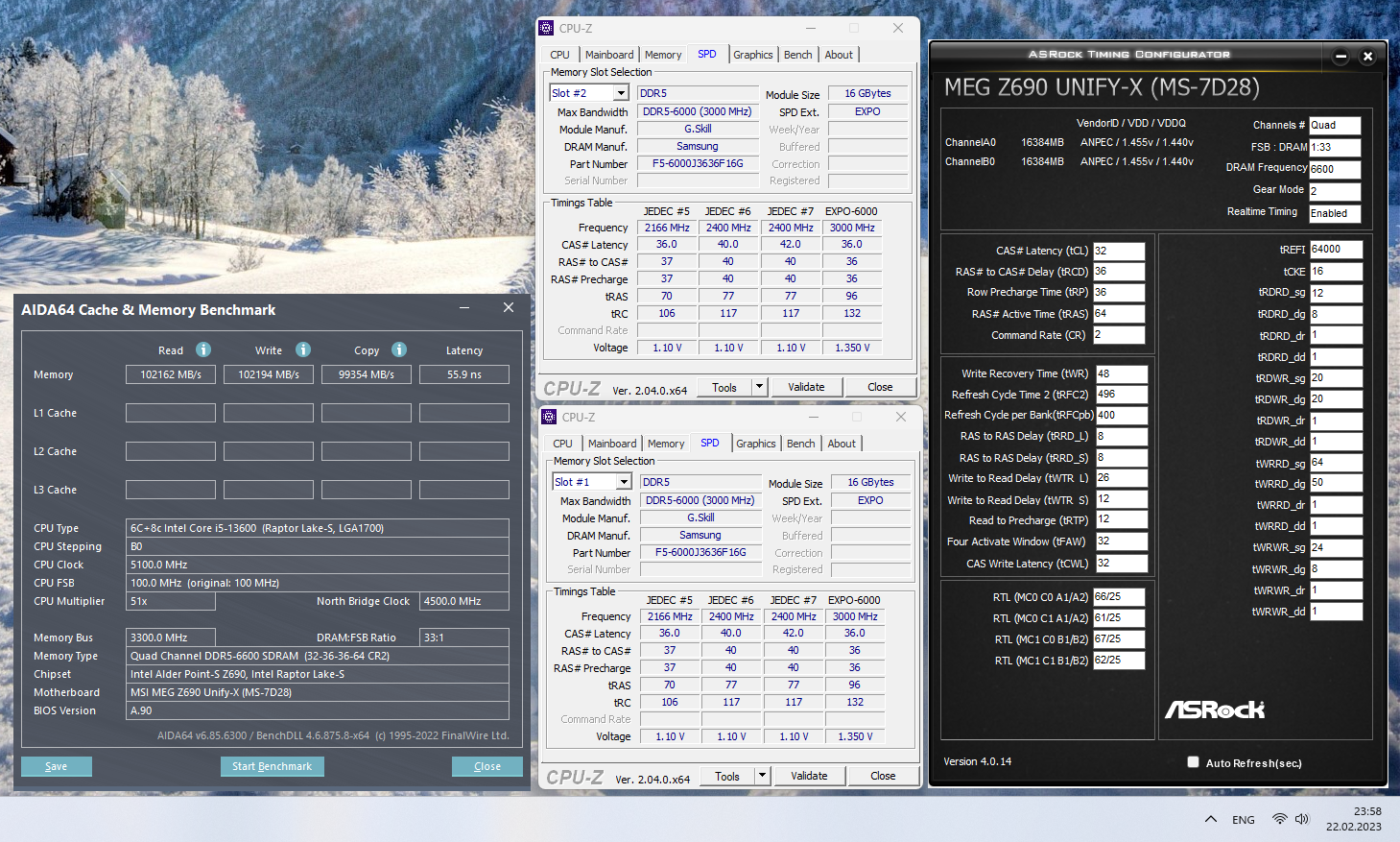Click Validate in lower CPU-Z
Viewport: 1400px width, 842px height.
[x=809, y=776]
